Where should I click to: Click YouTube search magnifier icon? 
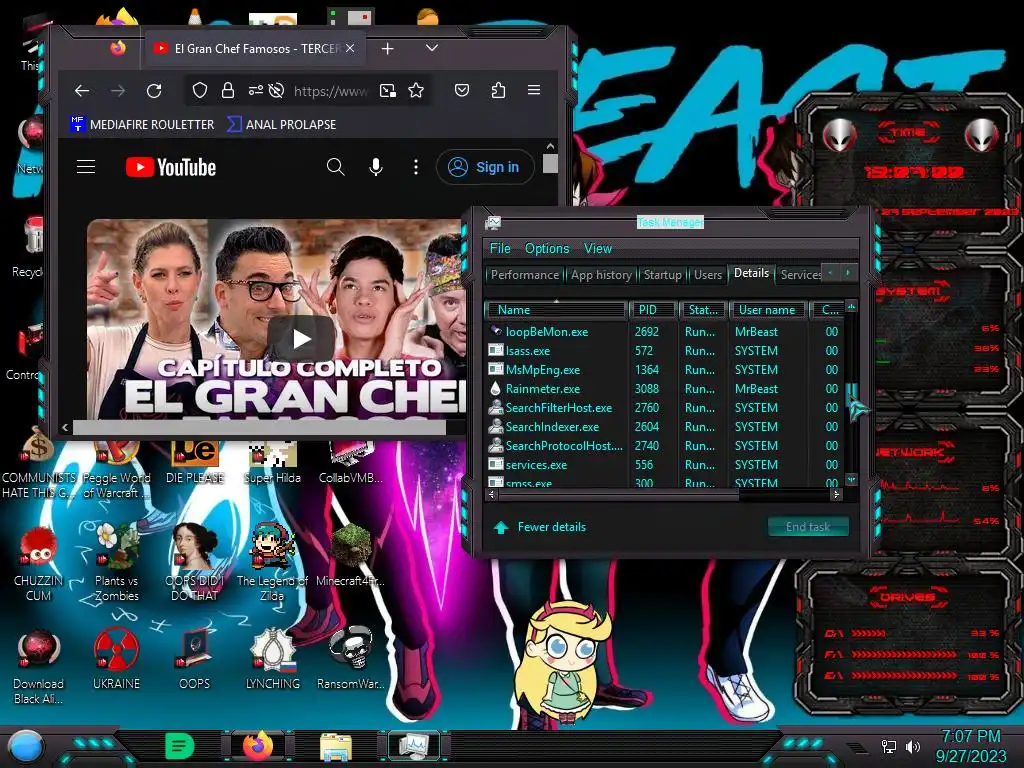(336, 167)
